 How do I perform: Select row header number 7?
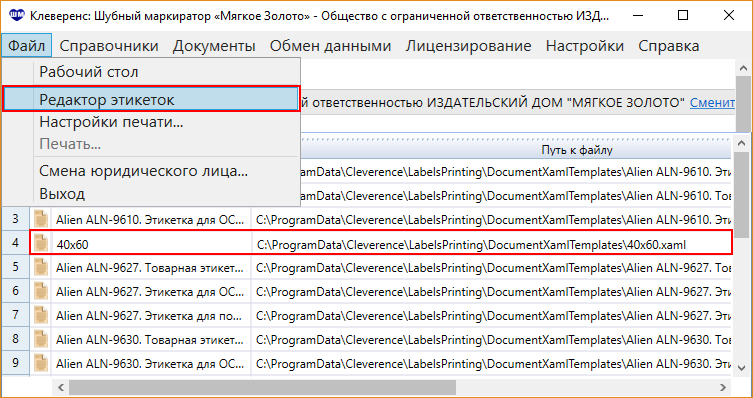[15, 315]
